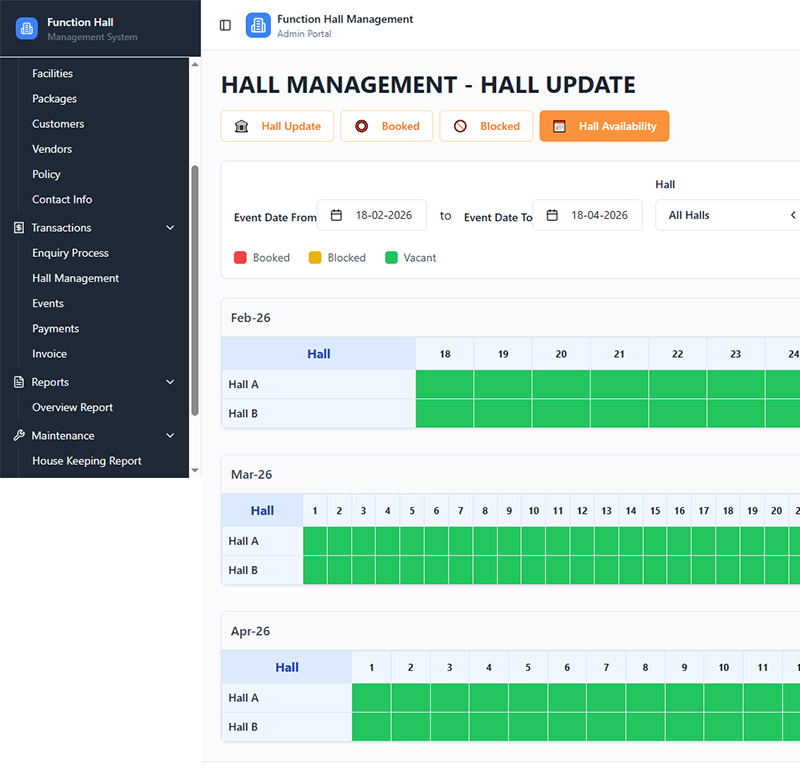Click the Maintenance wrench icon
Viewport: 800px width, 774px height.
coord(19,436)
